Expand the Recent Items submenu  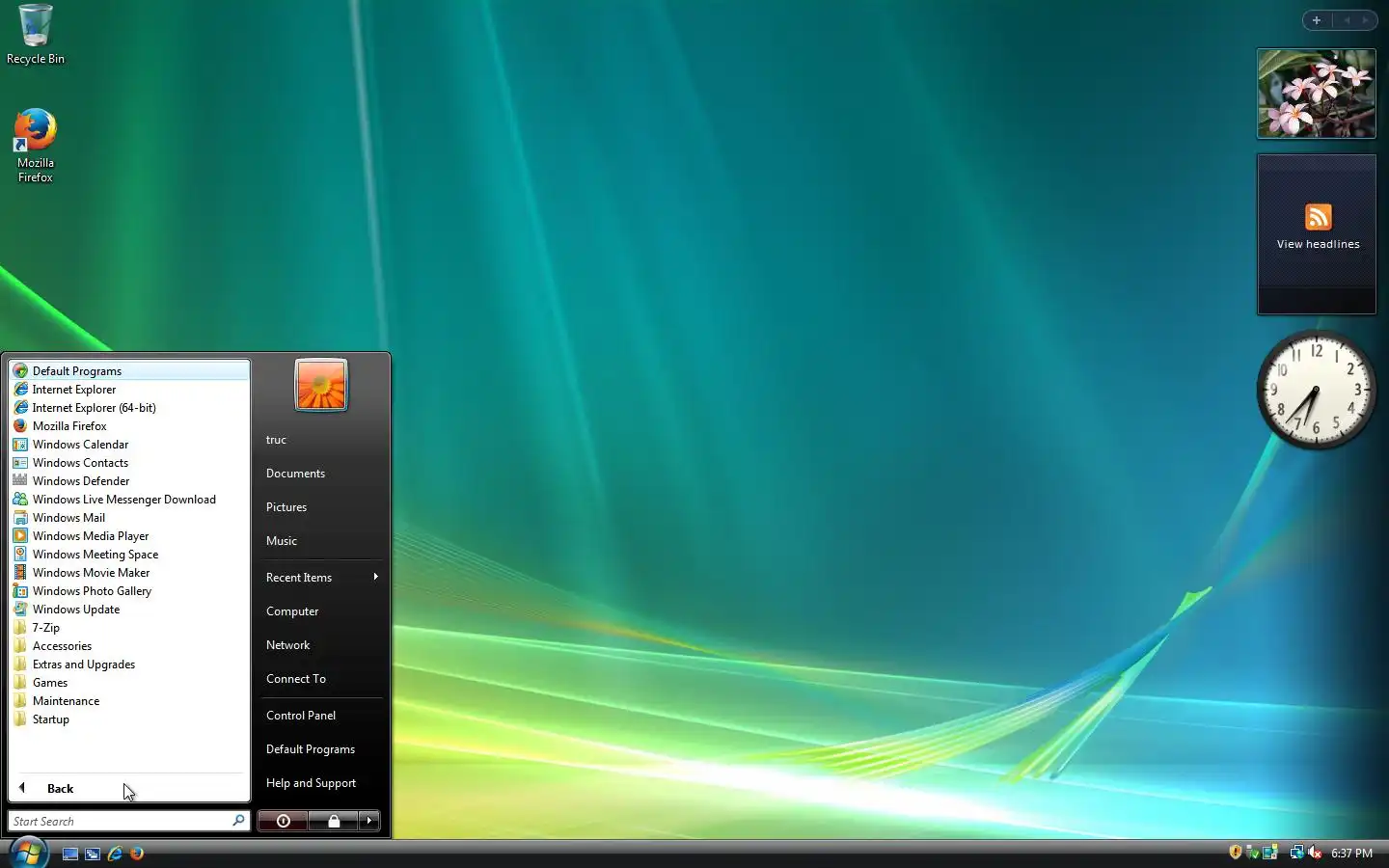click(321, 577)
